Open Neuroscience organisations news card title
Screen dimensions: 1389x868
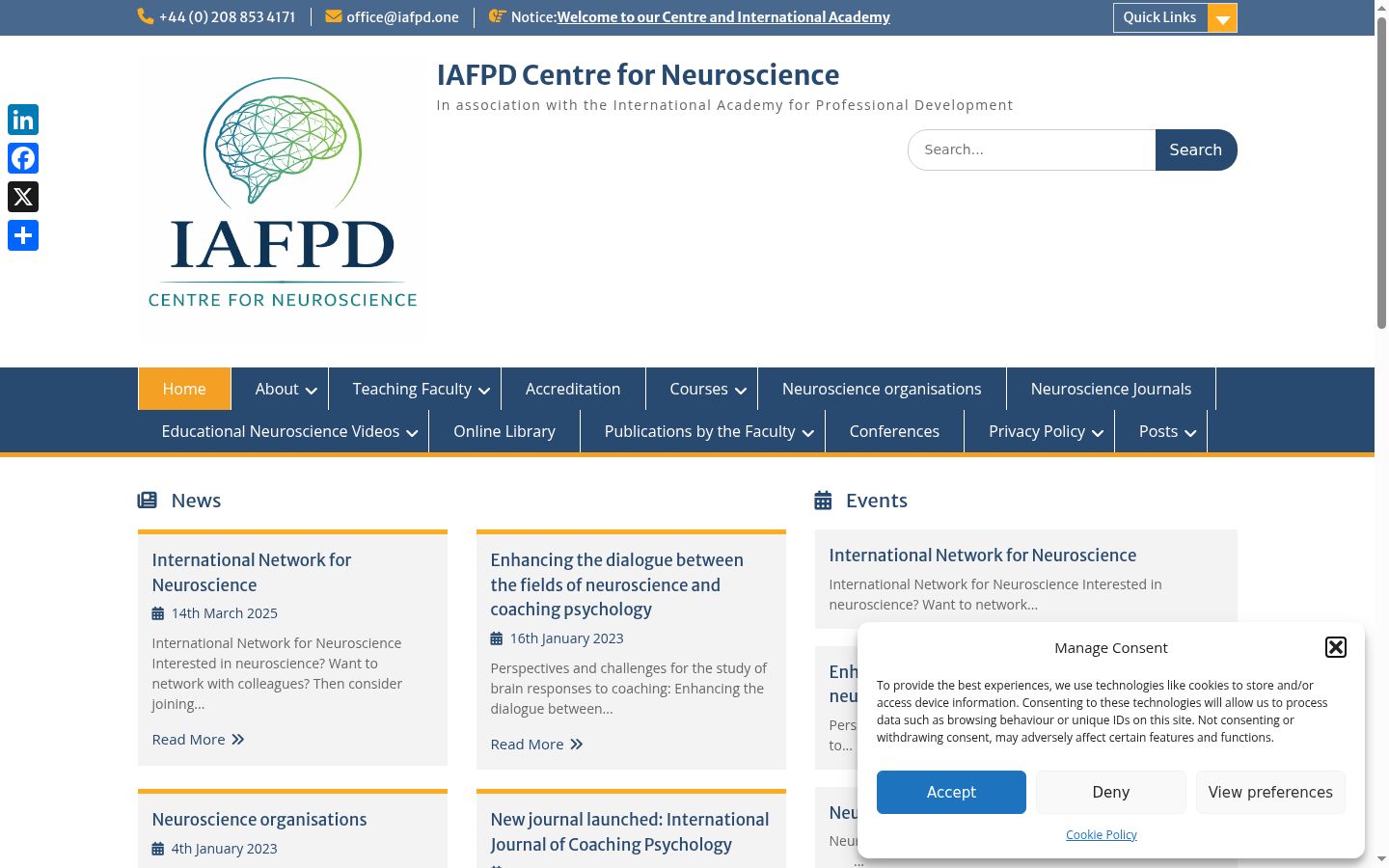(259, 819)
